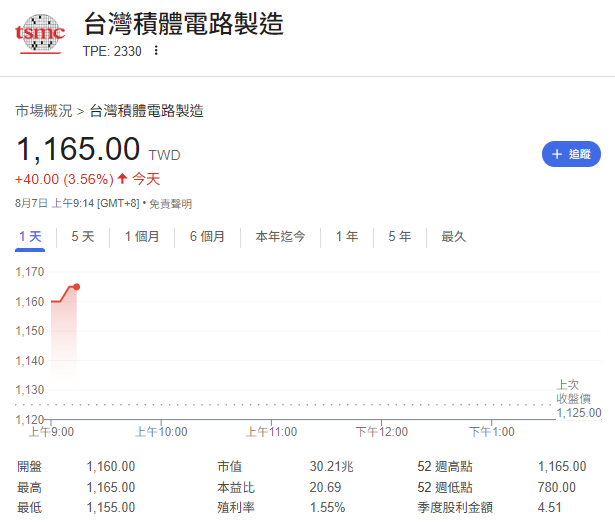The height and width of the screenshot is (526, 615).
Task: Open the 免責聲明 disclaimer link
Action: (x=171, y=204)
